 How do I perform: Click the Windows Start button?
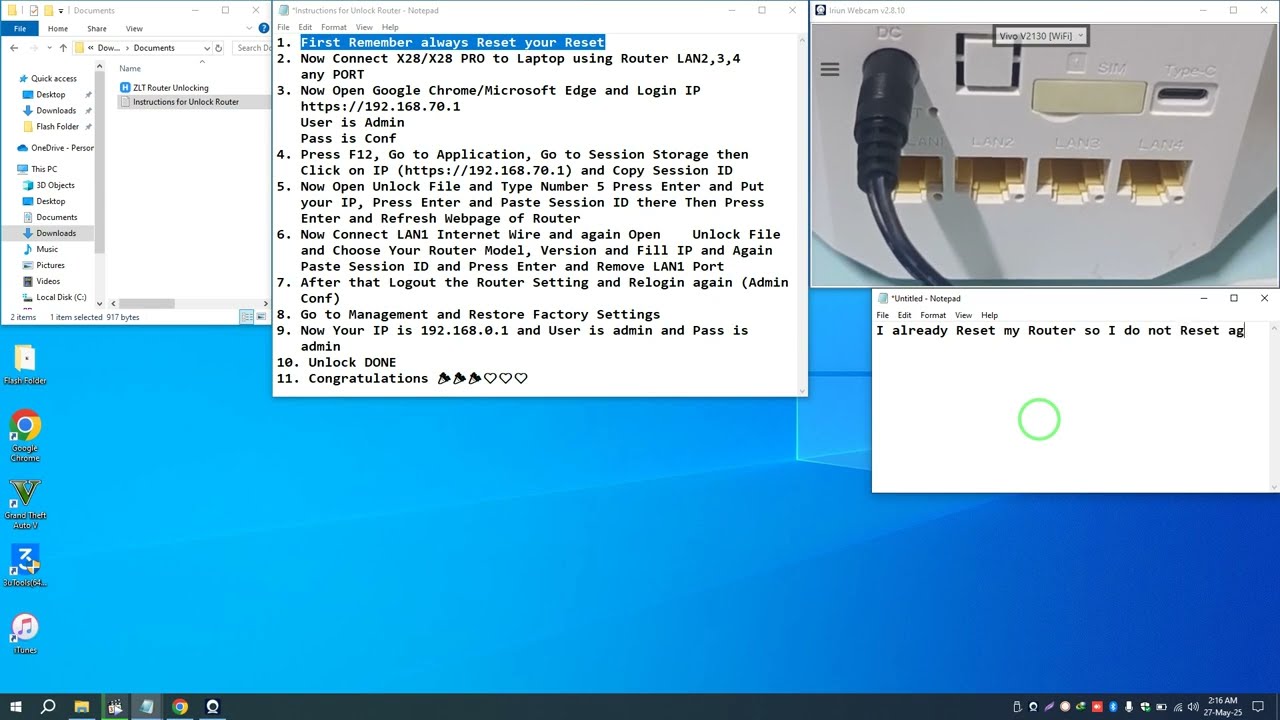pyautogui.click(x=16, y=707)
